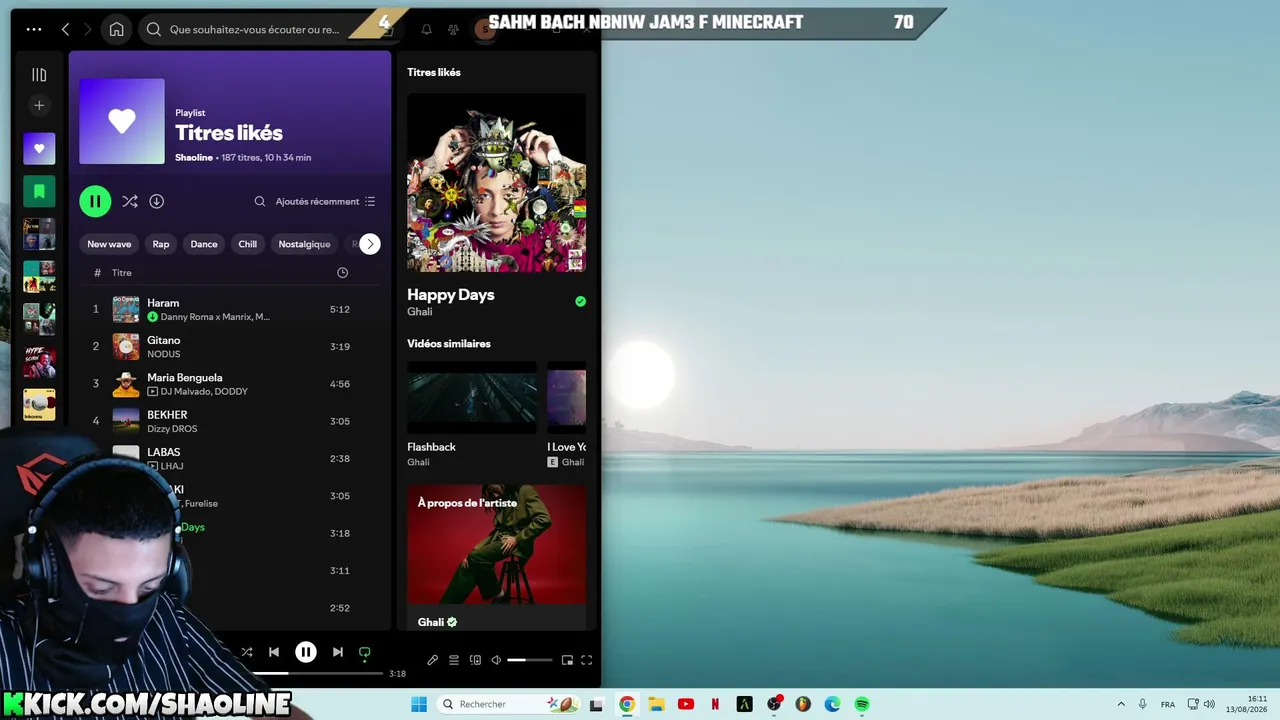Open the play queue
The image size is (1280, 720).
(x=453, y=660)
